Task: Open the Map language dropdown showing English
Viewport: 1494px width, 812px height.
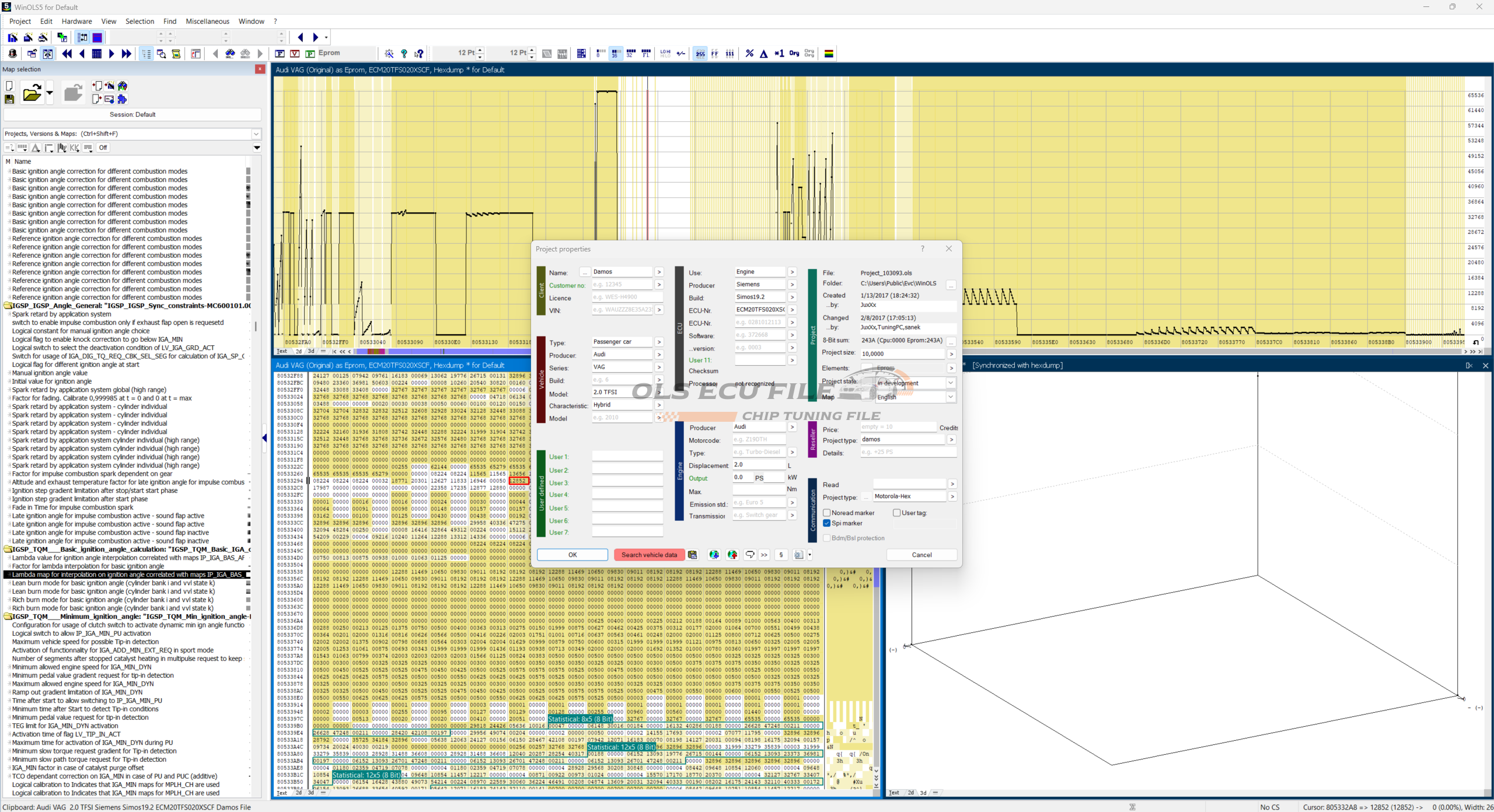Action: 950,397
